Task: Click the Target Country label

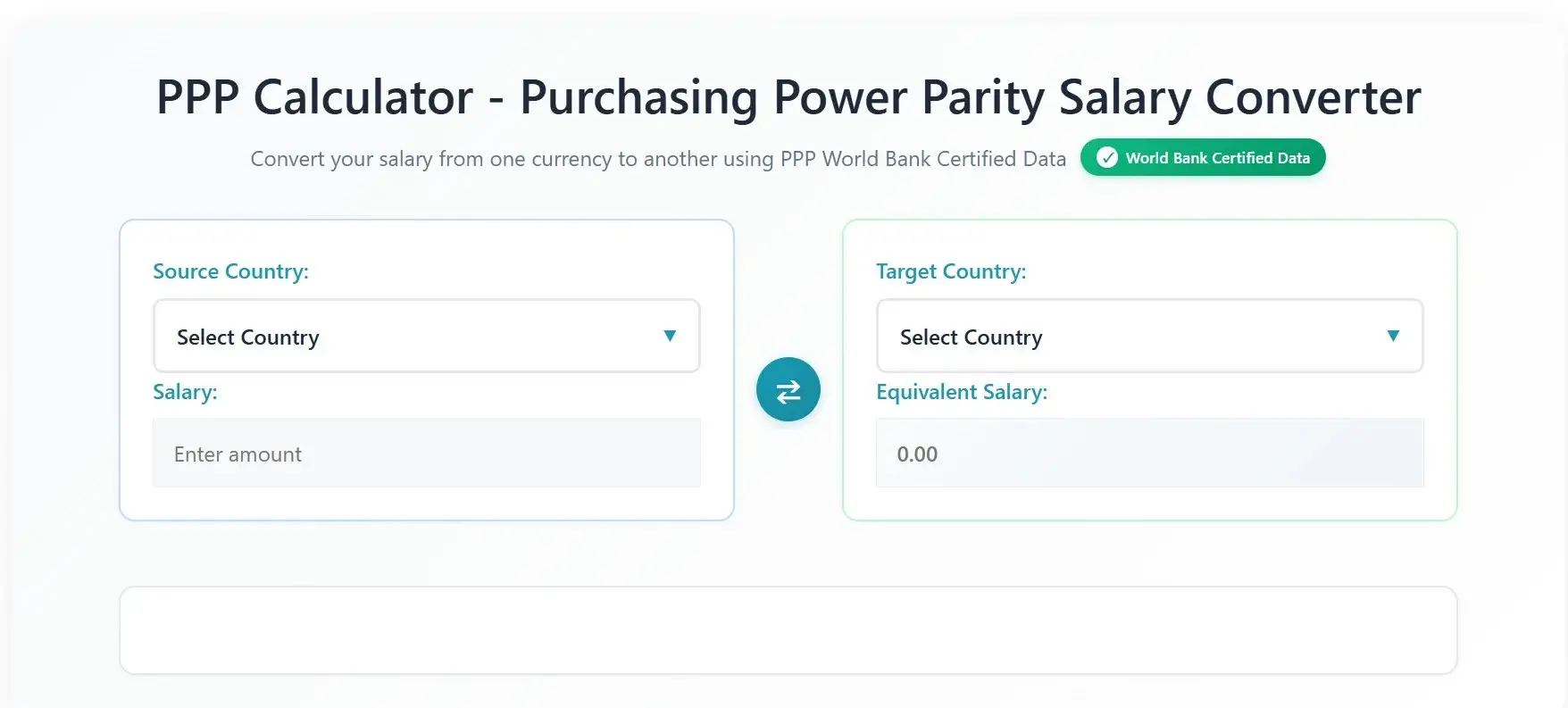Action: click(x=951, y=271)
